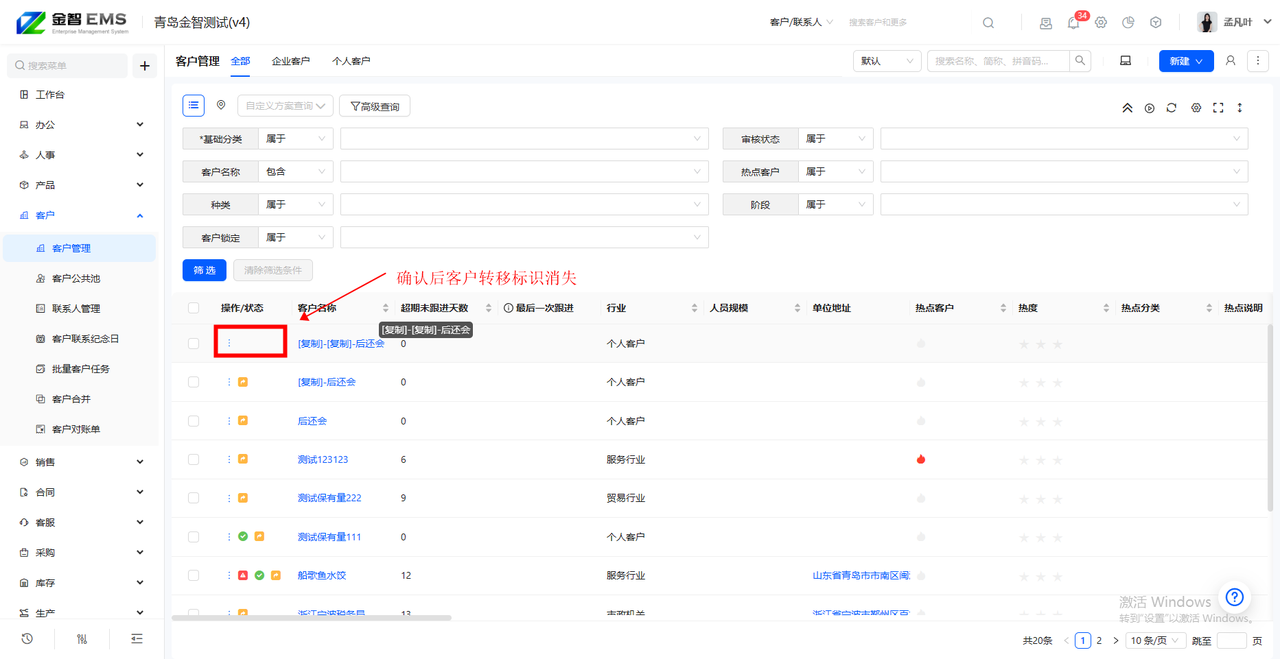The height and width of the screenshot is (659, 1280).
Task: Open the 默认 dropdown in the toolbar
Action: pyautogui.click(x=886, y=61)
